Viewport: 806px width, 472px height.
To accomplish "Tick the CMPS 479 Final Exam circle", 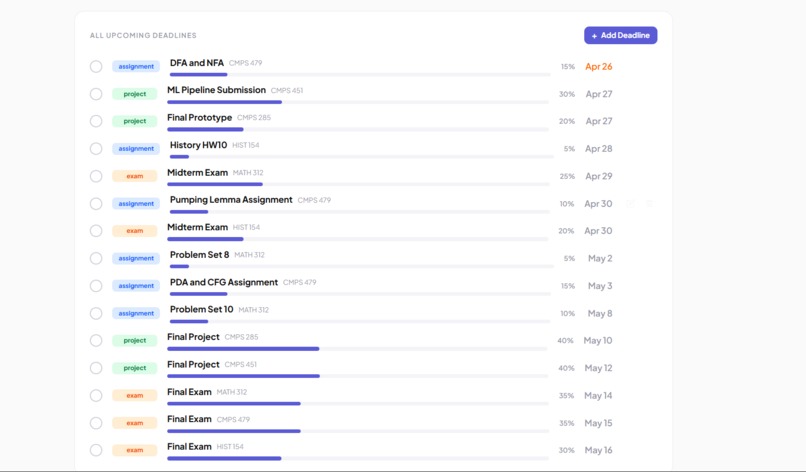I will click(96, 423).
